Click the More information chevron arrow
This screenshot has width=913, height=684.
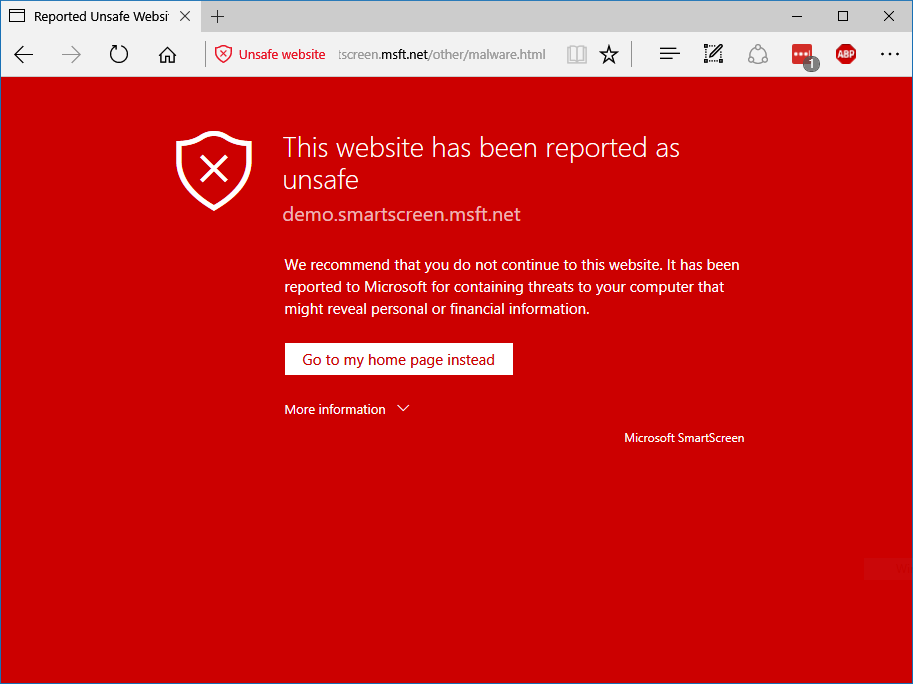click(404, 409)
